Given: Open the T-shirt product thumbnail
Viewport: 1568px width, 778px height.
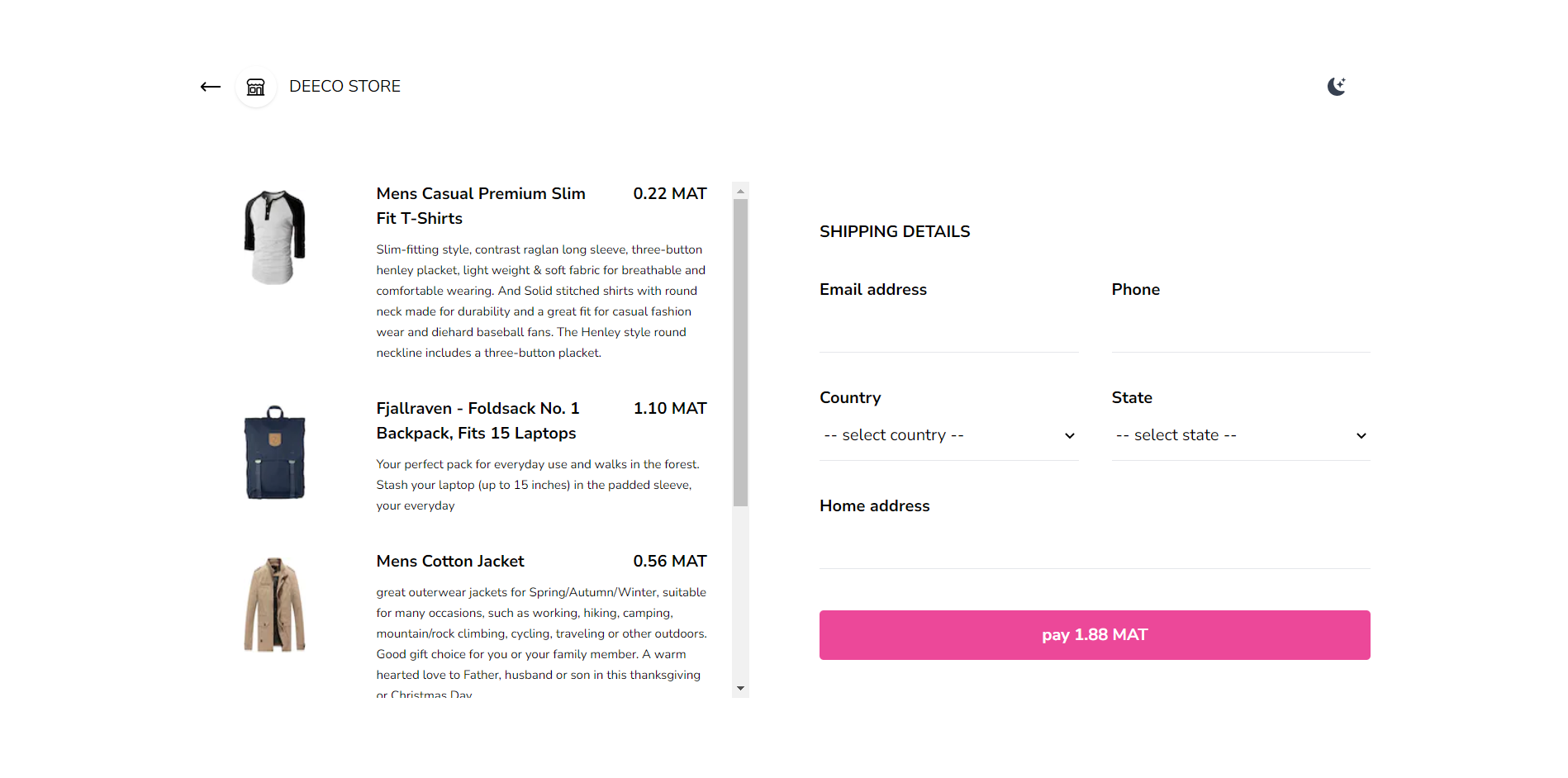Looking at the screenshot, I should tap(275, 238).
